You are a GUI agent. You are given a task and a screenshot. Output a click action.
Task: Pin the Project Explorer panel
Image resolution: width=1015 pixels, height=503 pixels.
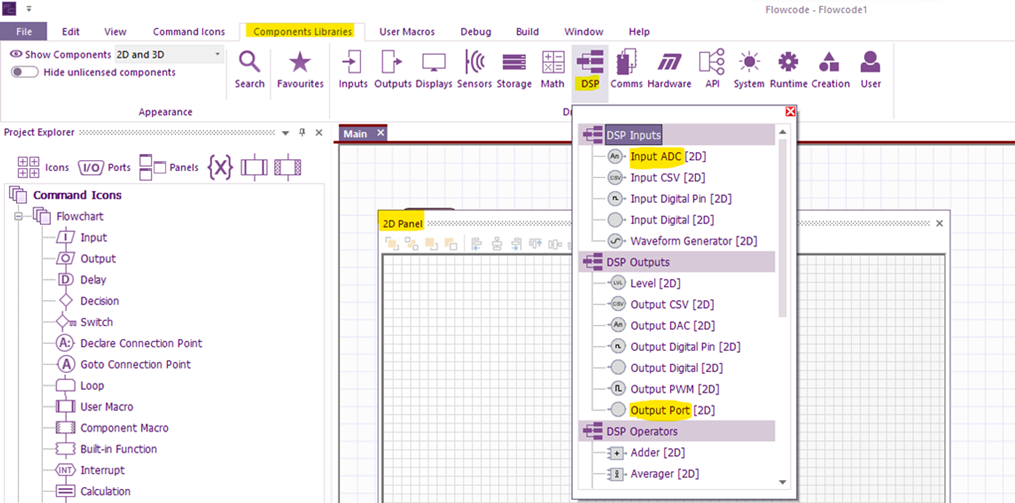(x=302, y=133)
